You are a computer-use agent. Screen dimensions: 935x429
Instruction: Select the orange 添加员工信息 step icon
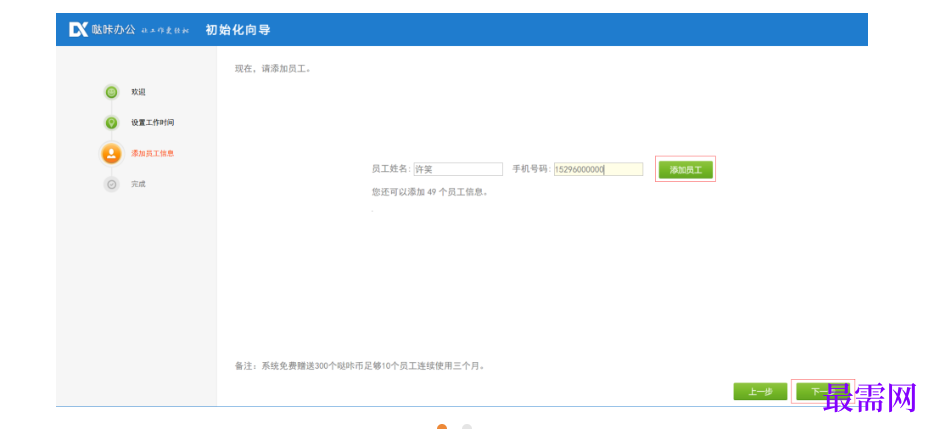[112, 153]
